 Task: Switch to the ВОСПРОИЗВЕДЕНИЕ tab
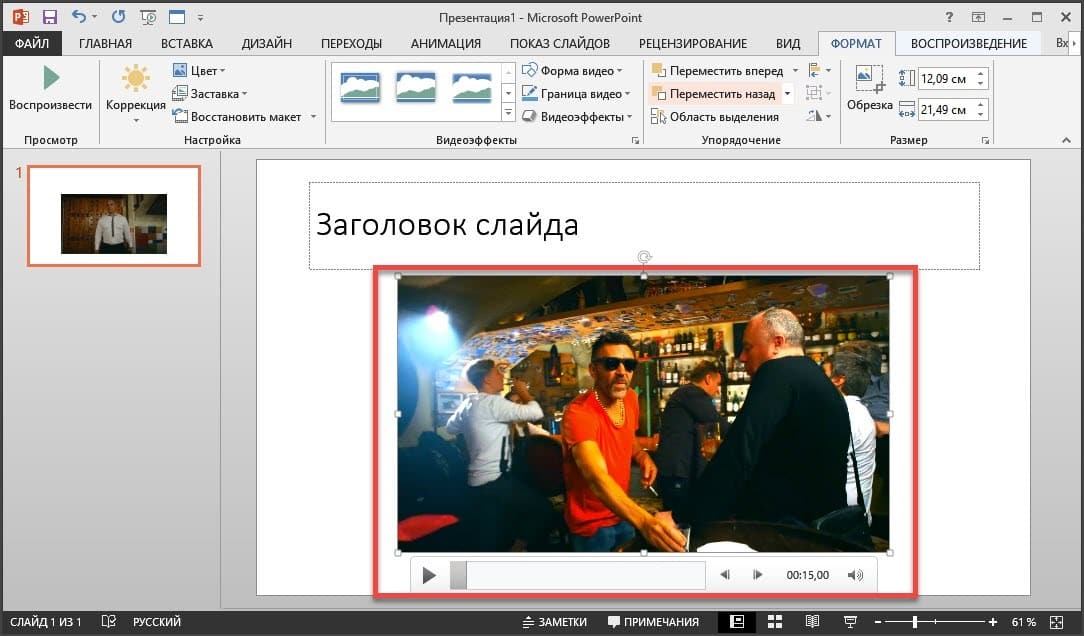click(969, 44)
